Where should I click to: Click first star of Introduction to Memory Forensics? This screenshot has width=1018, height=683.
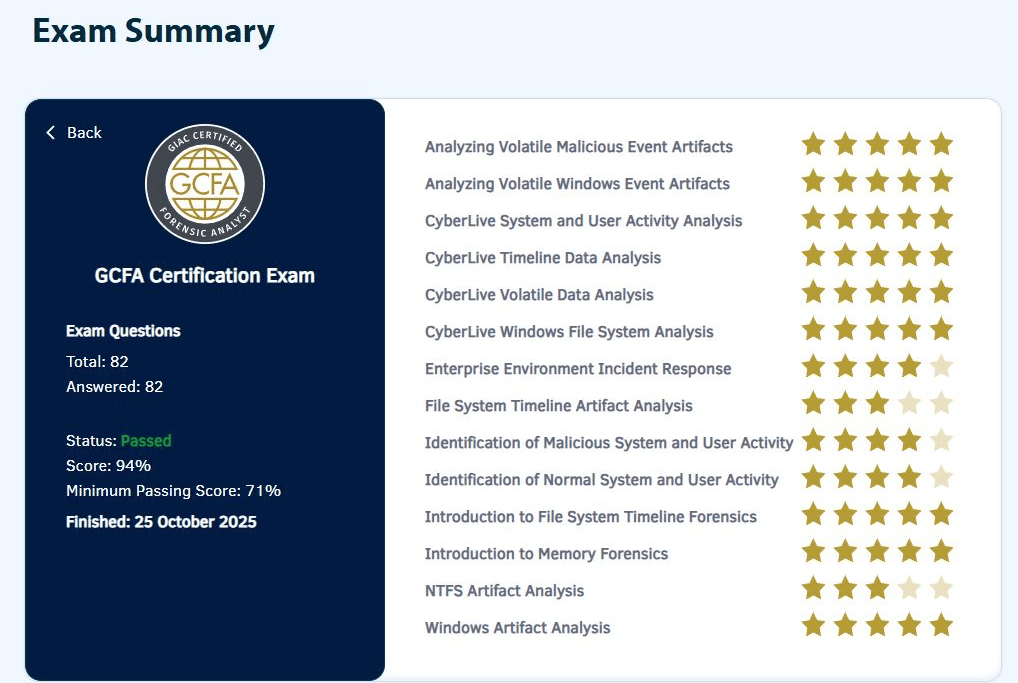tap(813, 551)
